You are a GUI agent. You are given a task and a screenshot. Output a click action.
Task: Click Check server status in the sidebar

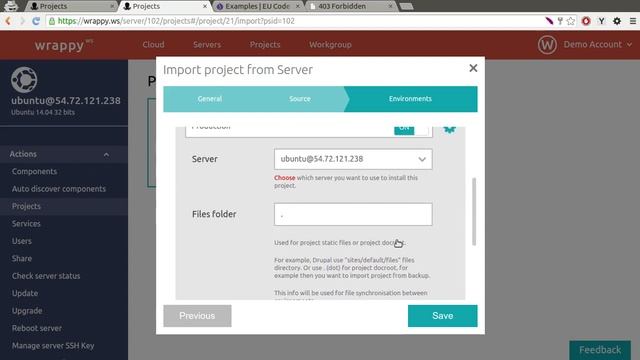(46, 276)
